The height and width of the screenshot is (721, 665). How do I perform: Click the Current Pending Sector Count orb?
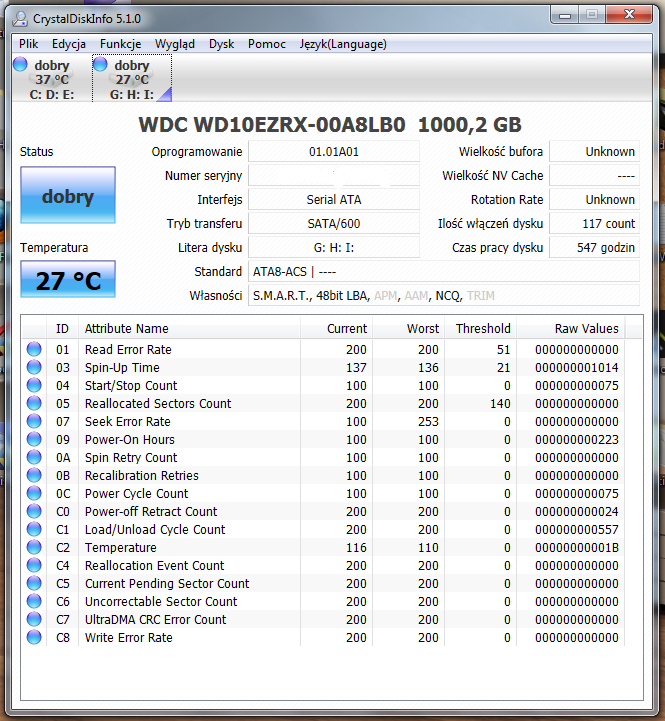[x=34, y=583]
